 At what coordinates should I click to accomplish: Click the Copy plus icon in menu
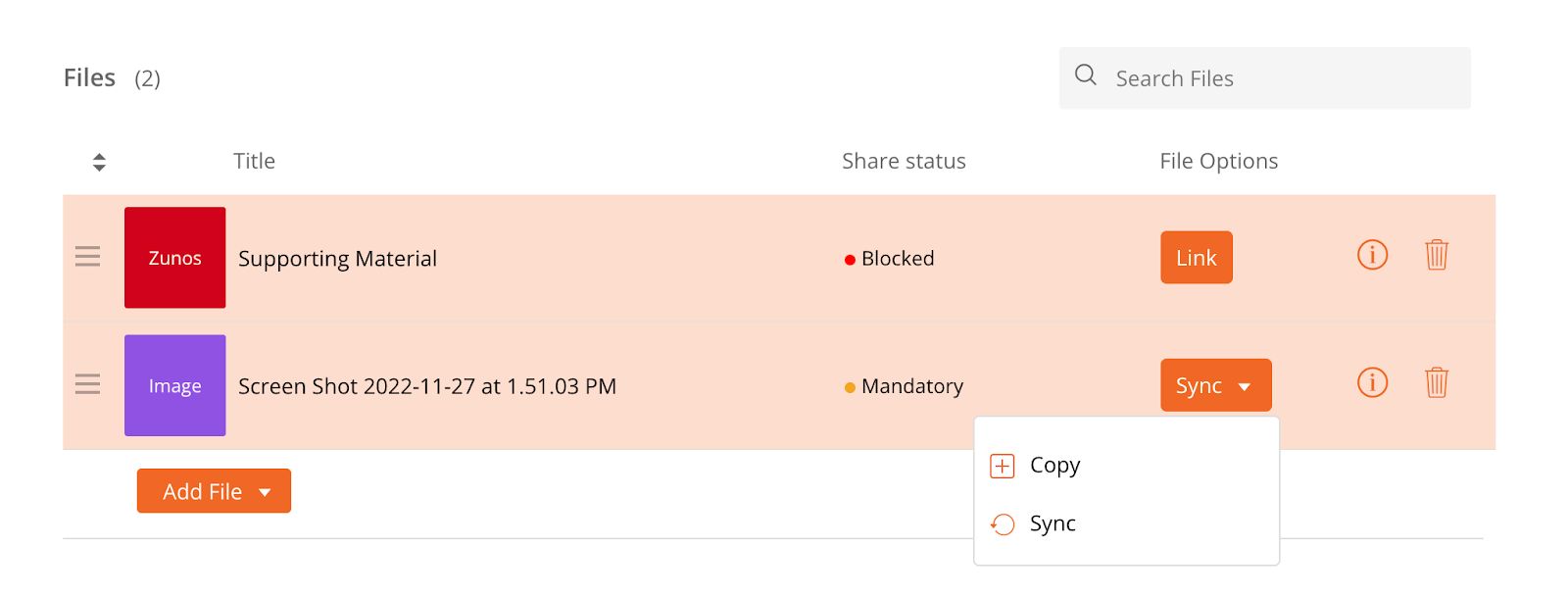coord(1003,466)
